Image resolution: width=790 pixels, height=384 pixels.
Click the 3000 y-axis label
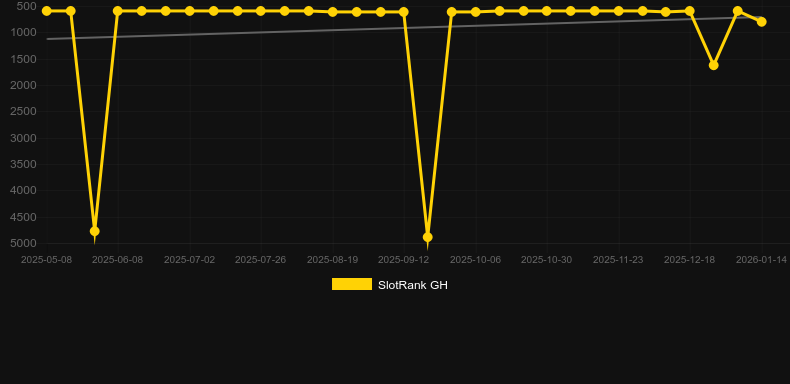[x=24, y=139]
